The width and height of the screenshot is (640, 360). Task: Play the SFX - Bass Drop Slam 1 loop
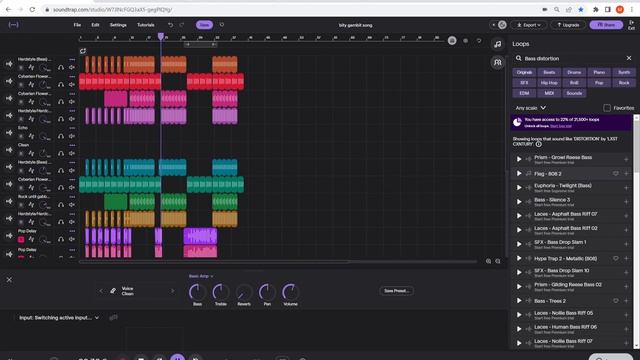(519, 244)
